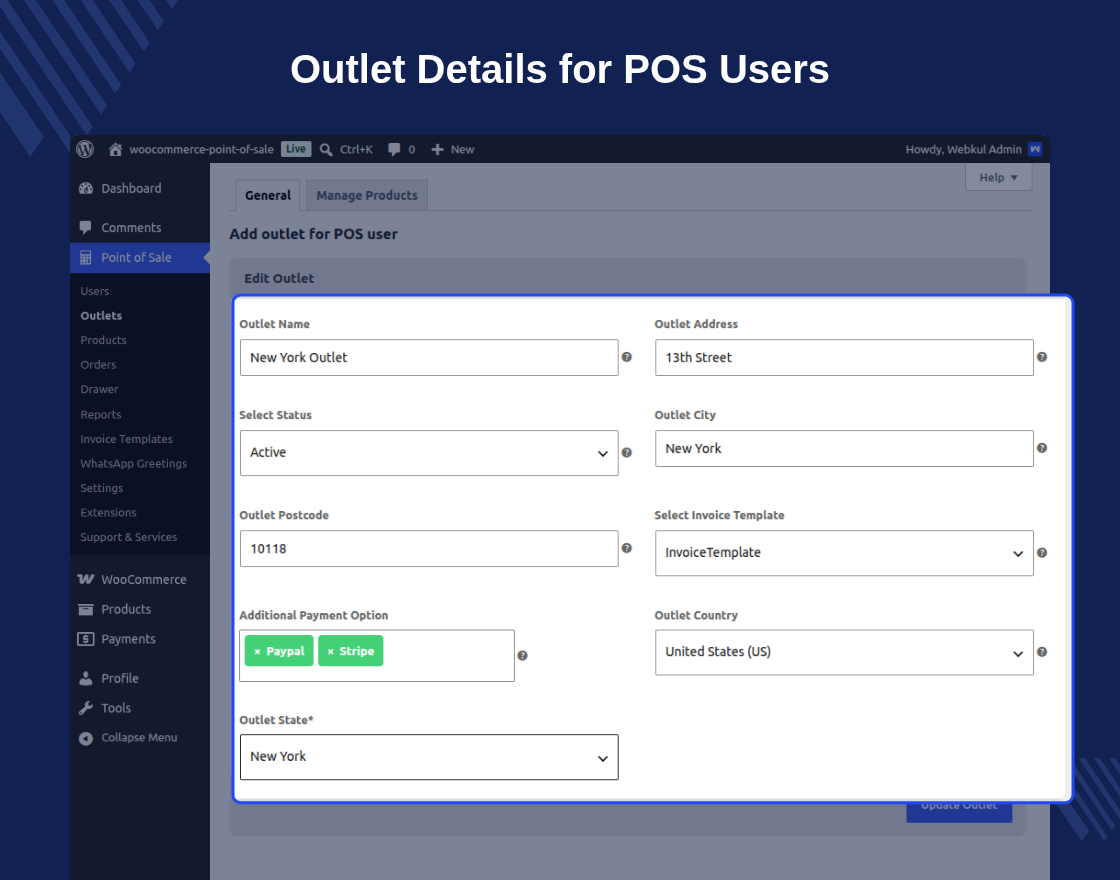Image resolution: width=1120 pixels, height=880 pixels.
Task: Switch to the Manage Products tab
Action: [x=367, y=196]
